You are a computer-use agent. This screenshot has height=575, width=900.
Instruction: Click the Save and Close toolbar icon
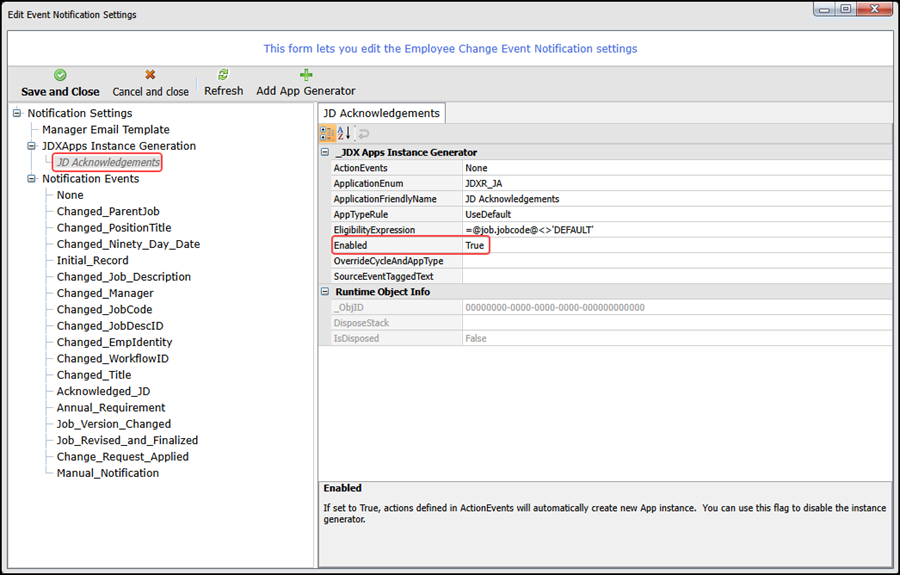pos(60,75)
